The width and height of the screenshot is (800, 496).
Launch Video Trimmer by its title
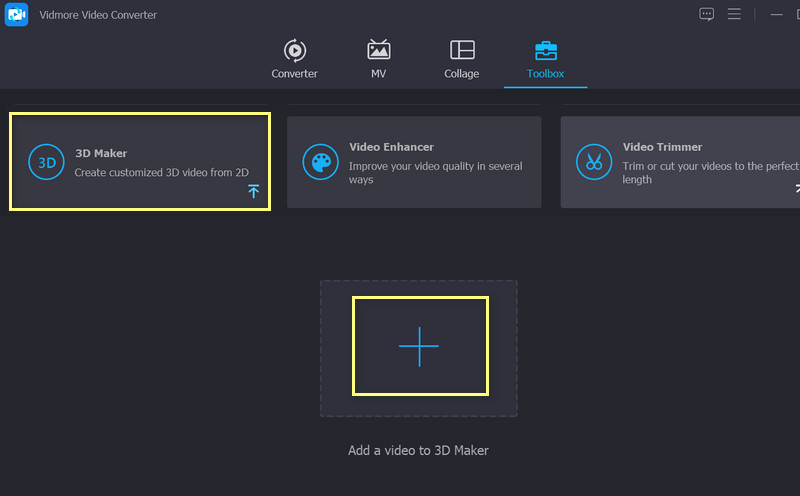pos(662,147)
